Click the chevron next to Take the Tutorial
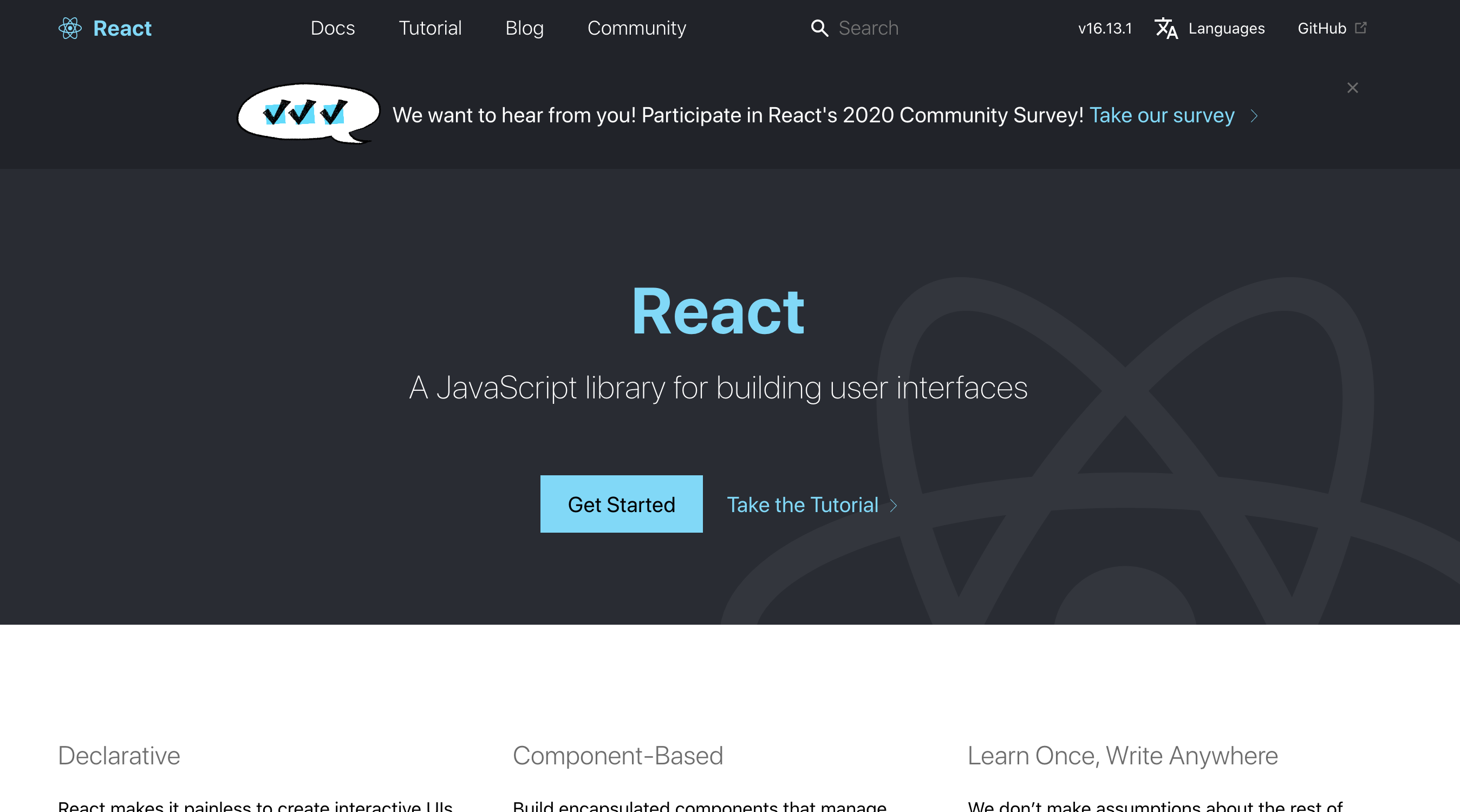 tap(894, 505)
